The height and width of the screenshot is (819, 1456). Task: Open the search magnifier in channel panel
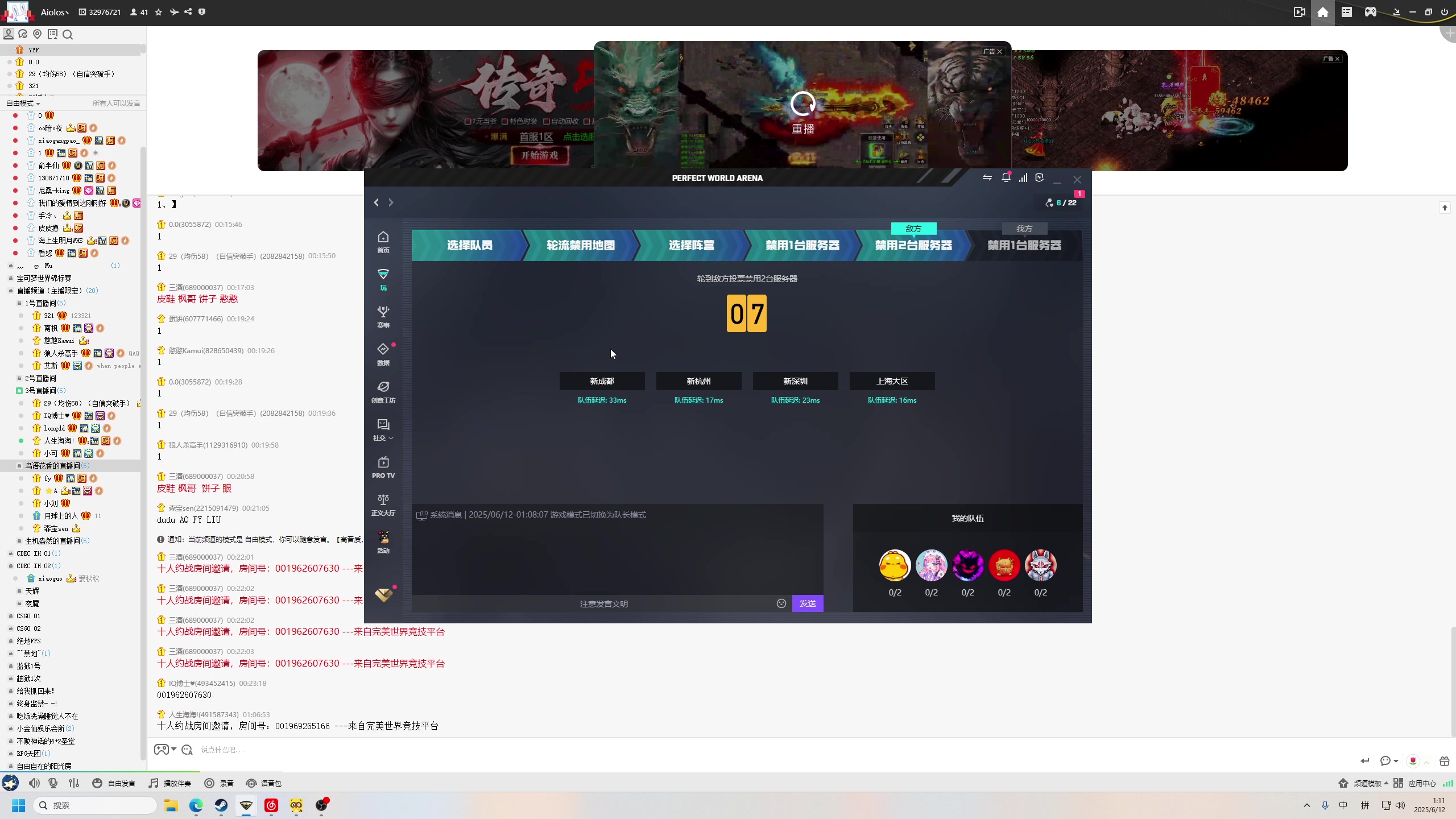coord(68,35)
